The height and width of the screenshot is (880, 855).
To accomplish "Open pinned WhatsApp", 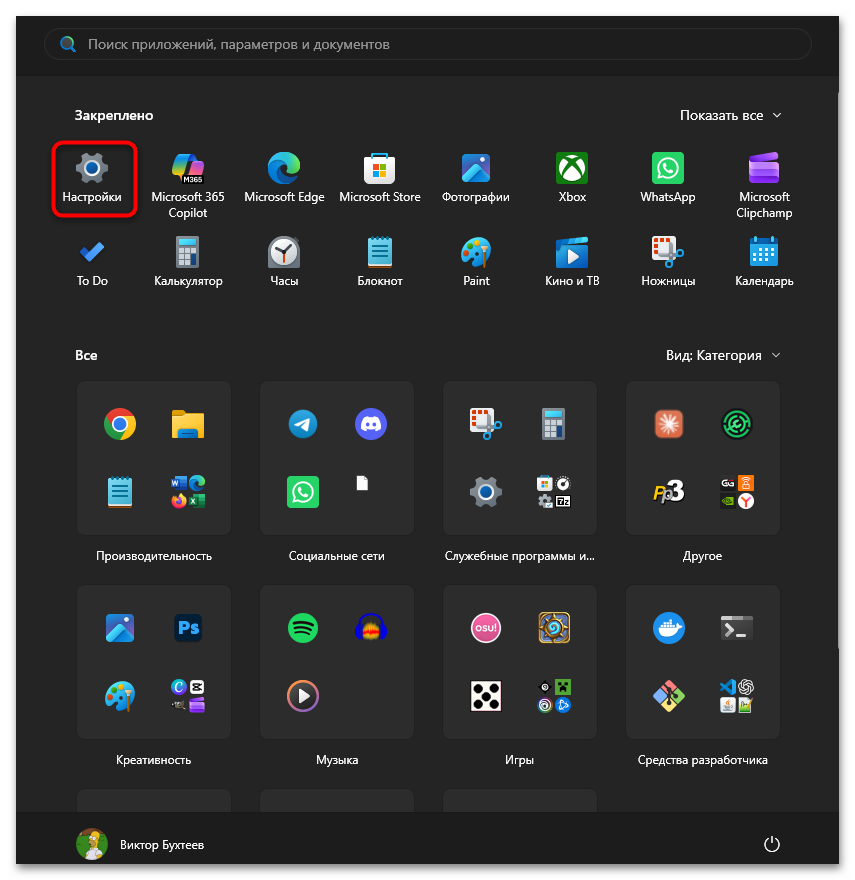I will 668,178.
